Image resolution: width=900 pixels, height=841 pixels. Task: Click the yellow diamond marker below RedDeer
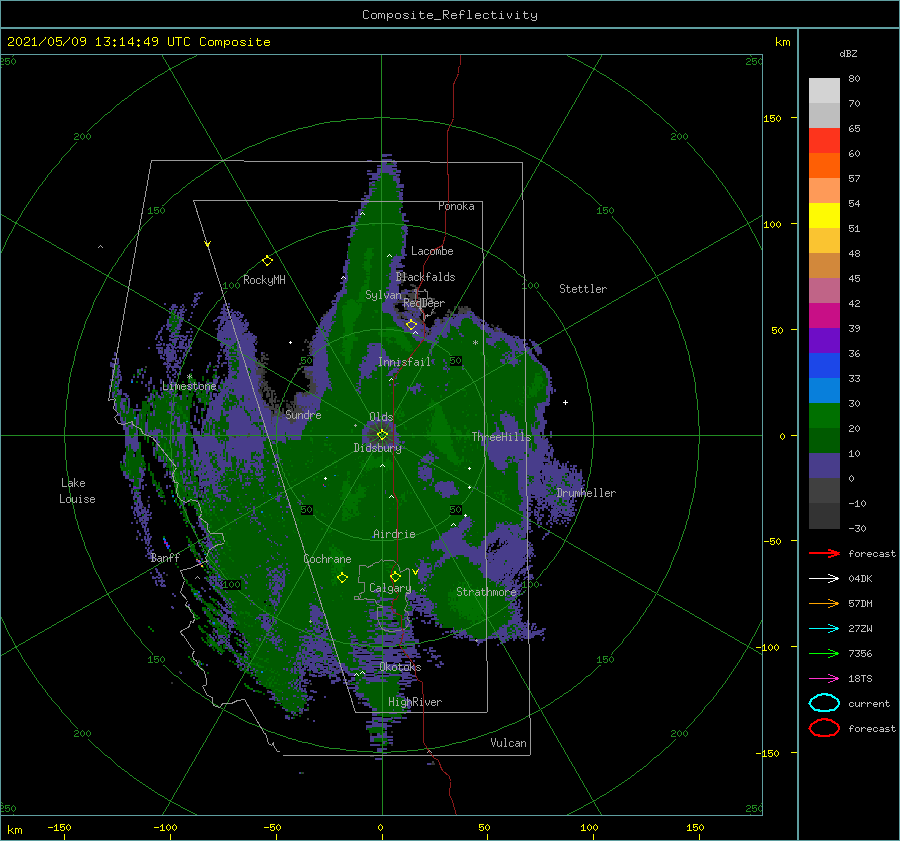tap(412, 325)
